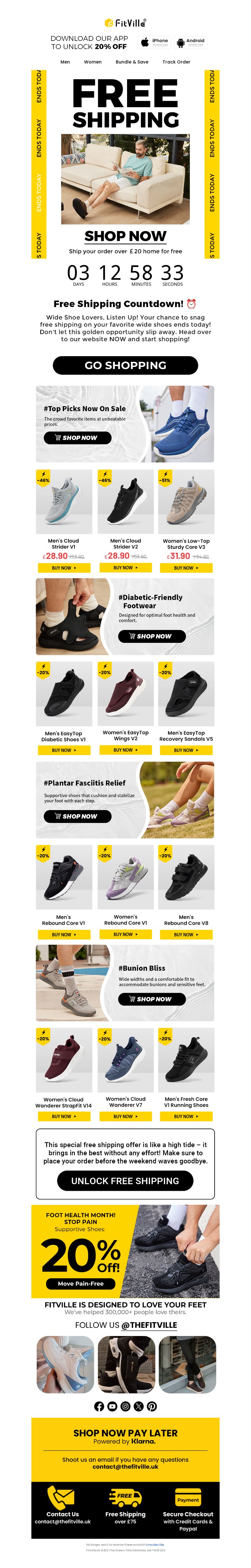The width and height of the screenshot is (251, 1568).
Task: Click BUY NOW under Men's Cloud Strider V1
Action: coord(64,567)
